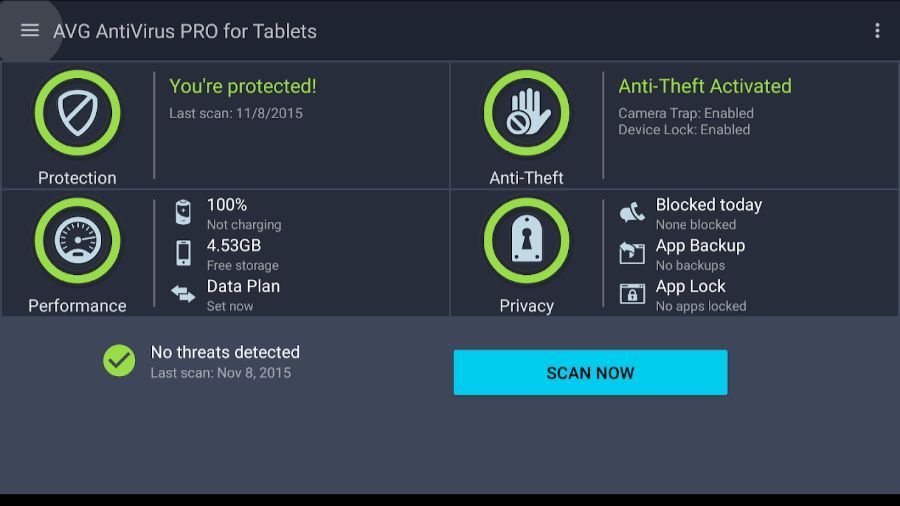Tap the Data Plan arrows icon
The image size is (900, 506).
(x=183, y=294)
